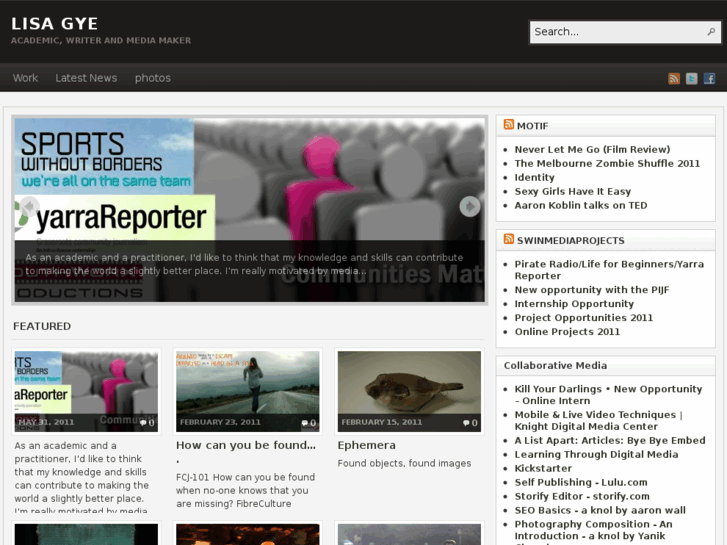The height and width of the screenshot is (545, 727).
Task: Open comments bubble on May 31, 2011 post
Action: pos(147,423)
